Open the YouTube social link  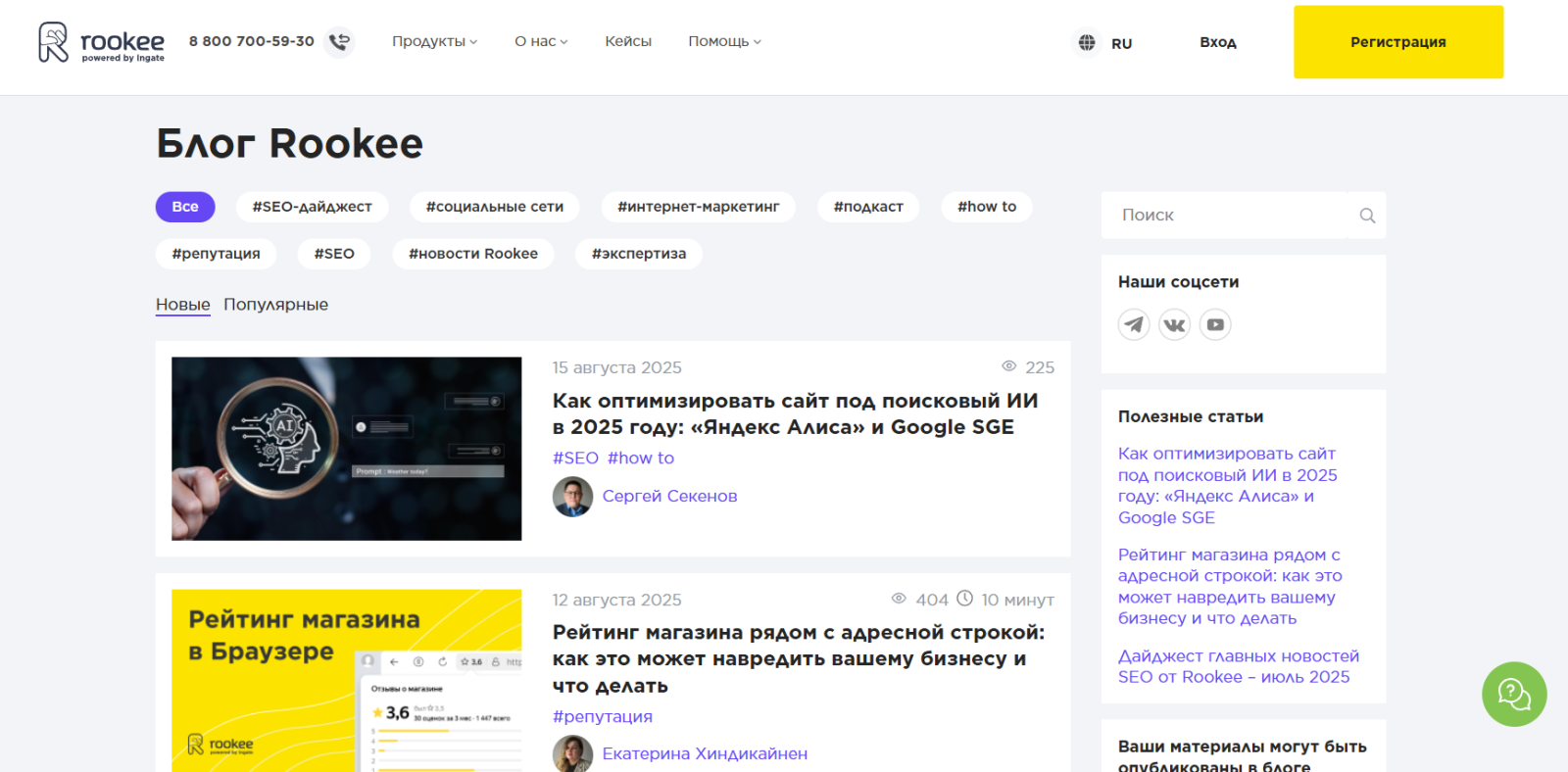pyautogui.click(x=1215, y=324)
